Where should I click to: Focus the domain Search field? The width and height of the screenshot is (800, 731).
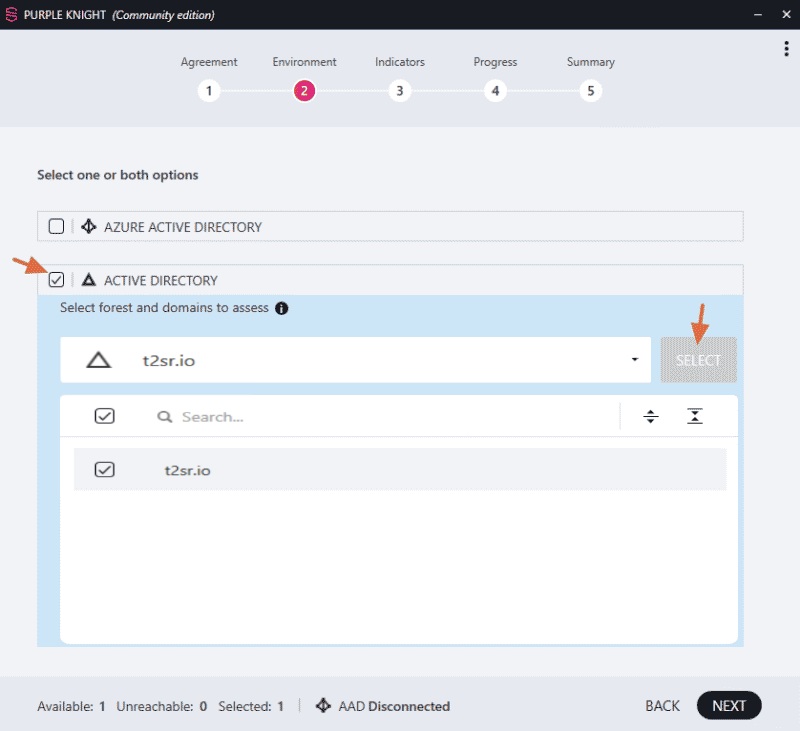(x=388, y=417)
